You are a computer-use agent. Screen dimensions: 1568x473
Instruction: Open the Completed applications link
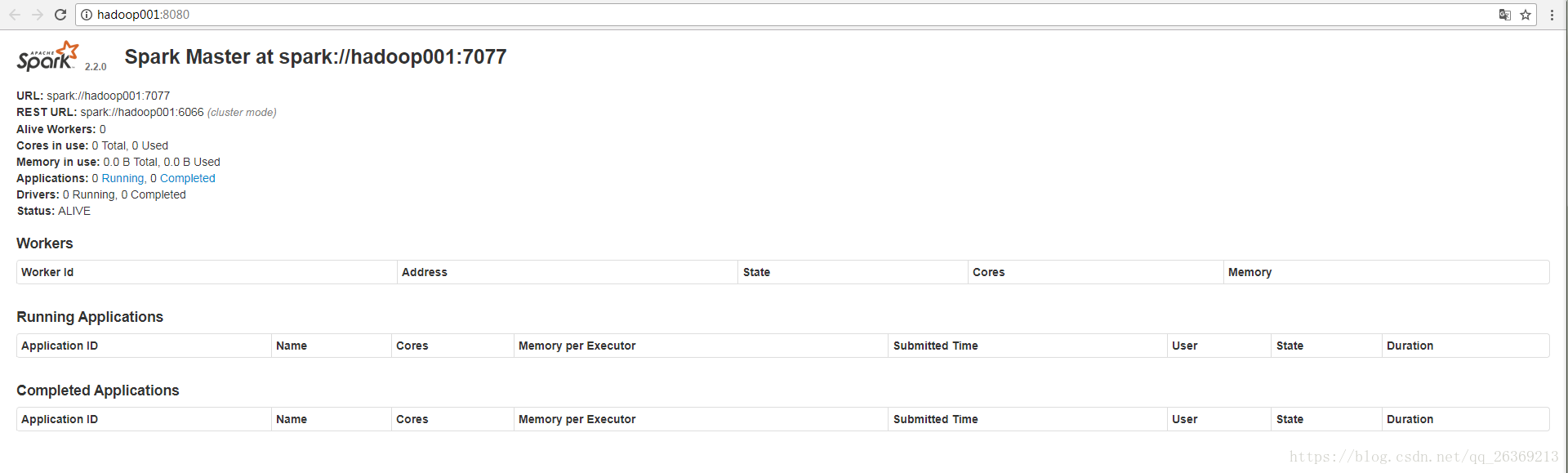click(187, 178)
